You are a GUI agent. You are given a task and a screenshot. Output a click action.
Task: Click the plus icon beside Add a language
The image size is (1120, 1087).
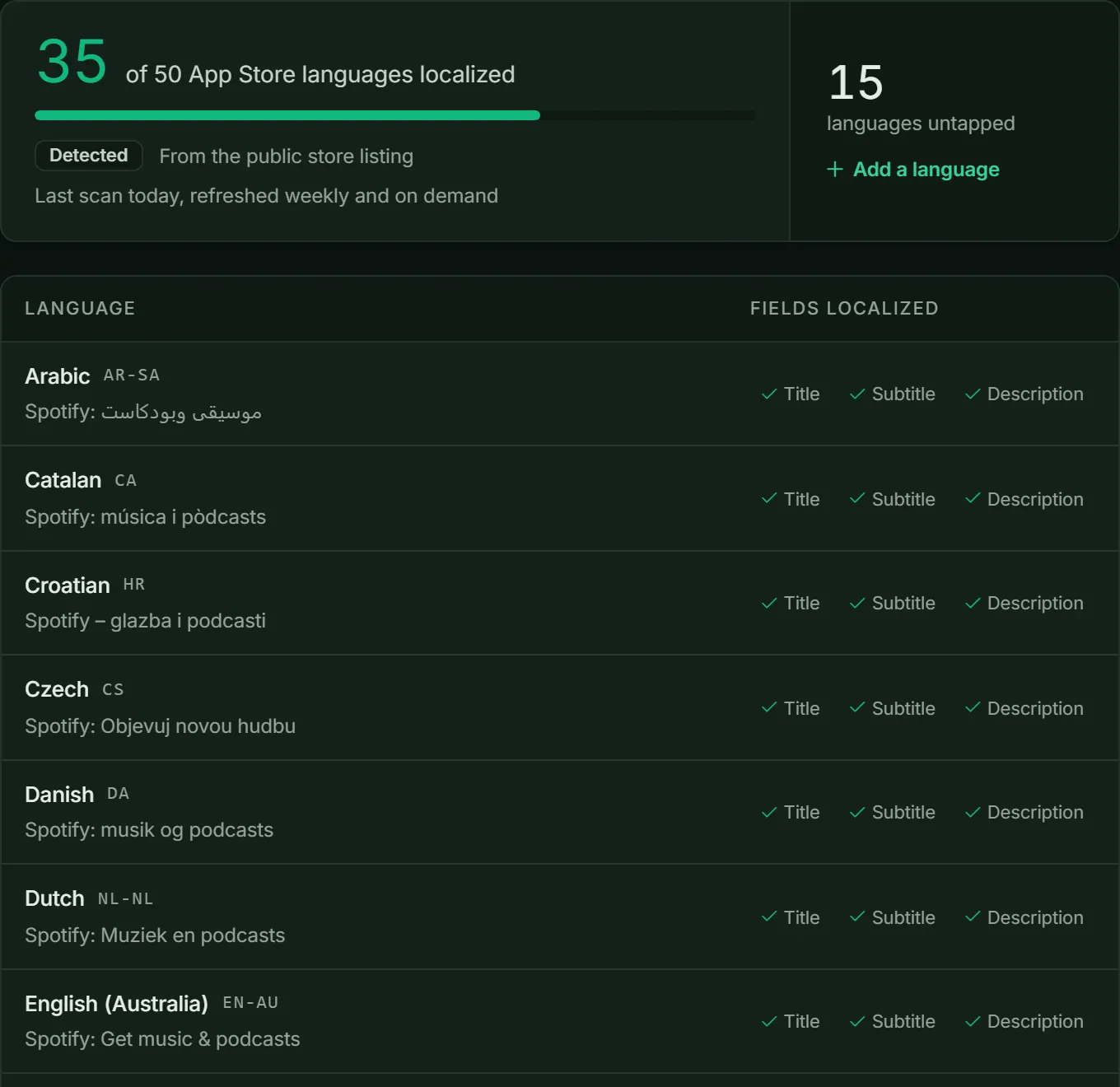pyautogui.click(x=835, y=170)
